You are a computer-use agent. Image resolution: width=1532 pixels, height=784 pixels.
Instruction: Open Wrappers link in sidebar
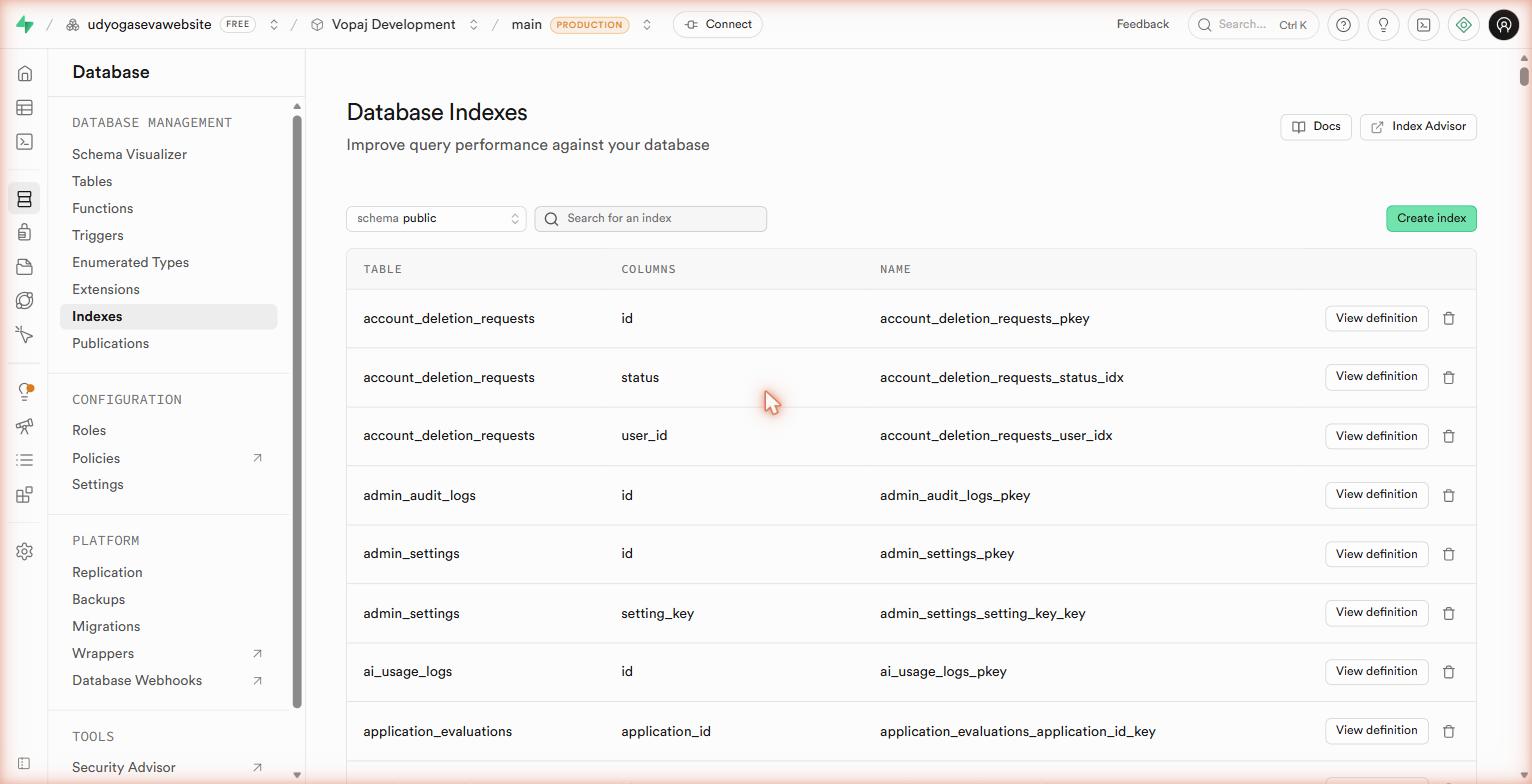[103, 653]
